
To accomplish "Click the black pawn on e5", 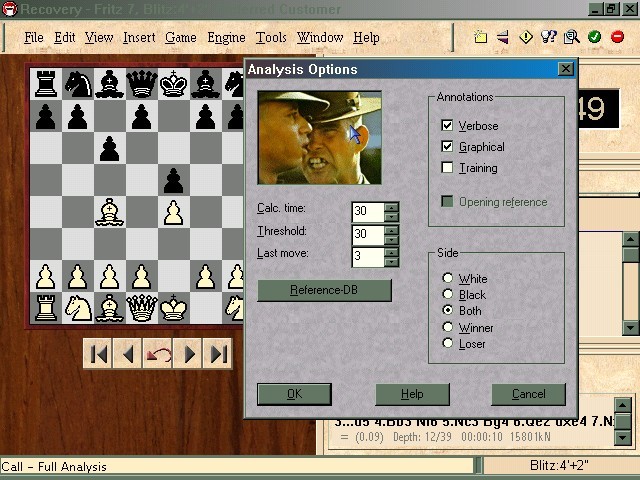I will pos(173,180).
